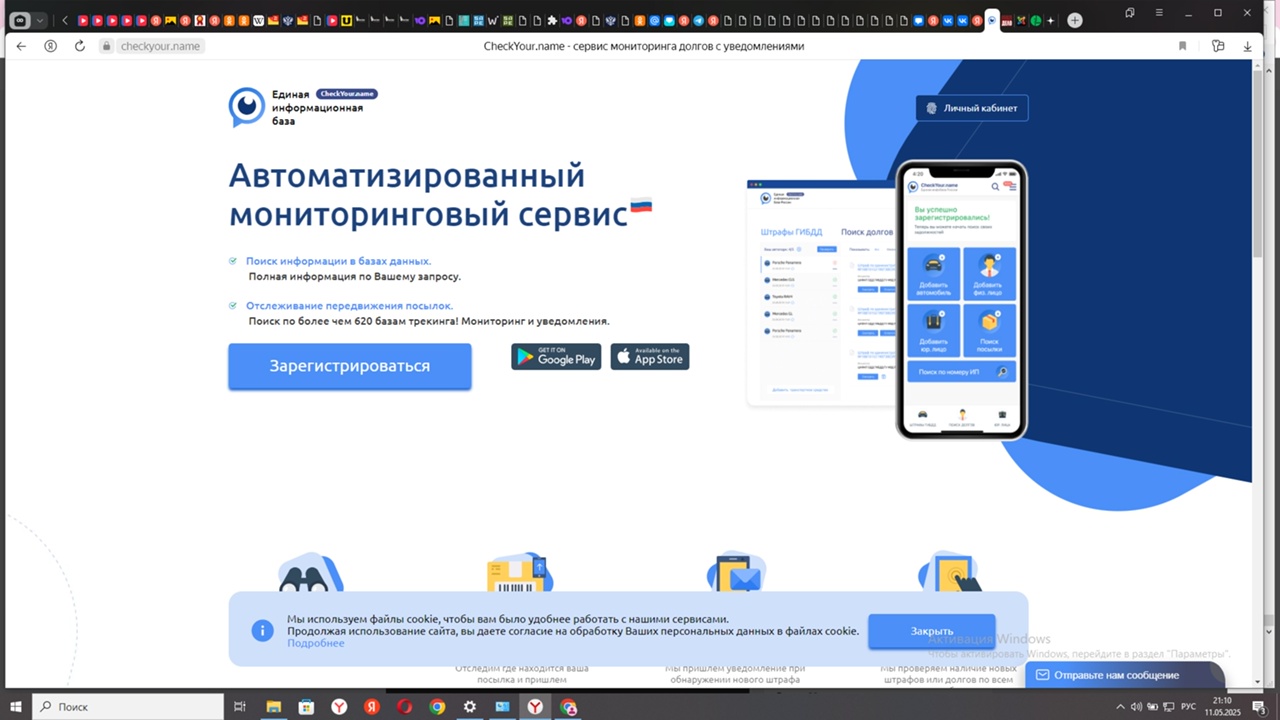
Task: Switch input language via РУС indicator
Action: click(1189, 707)
